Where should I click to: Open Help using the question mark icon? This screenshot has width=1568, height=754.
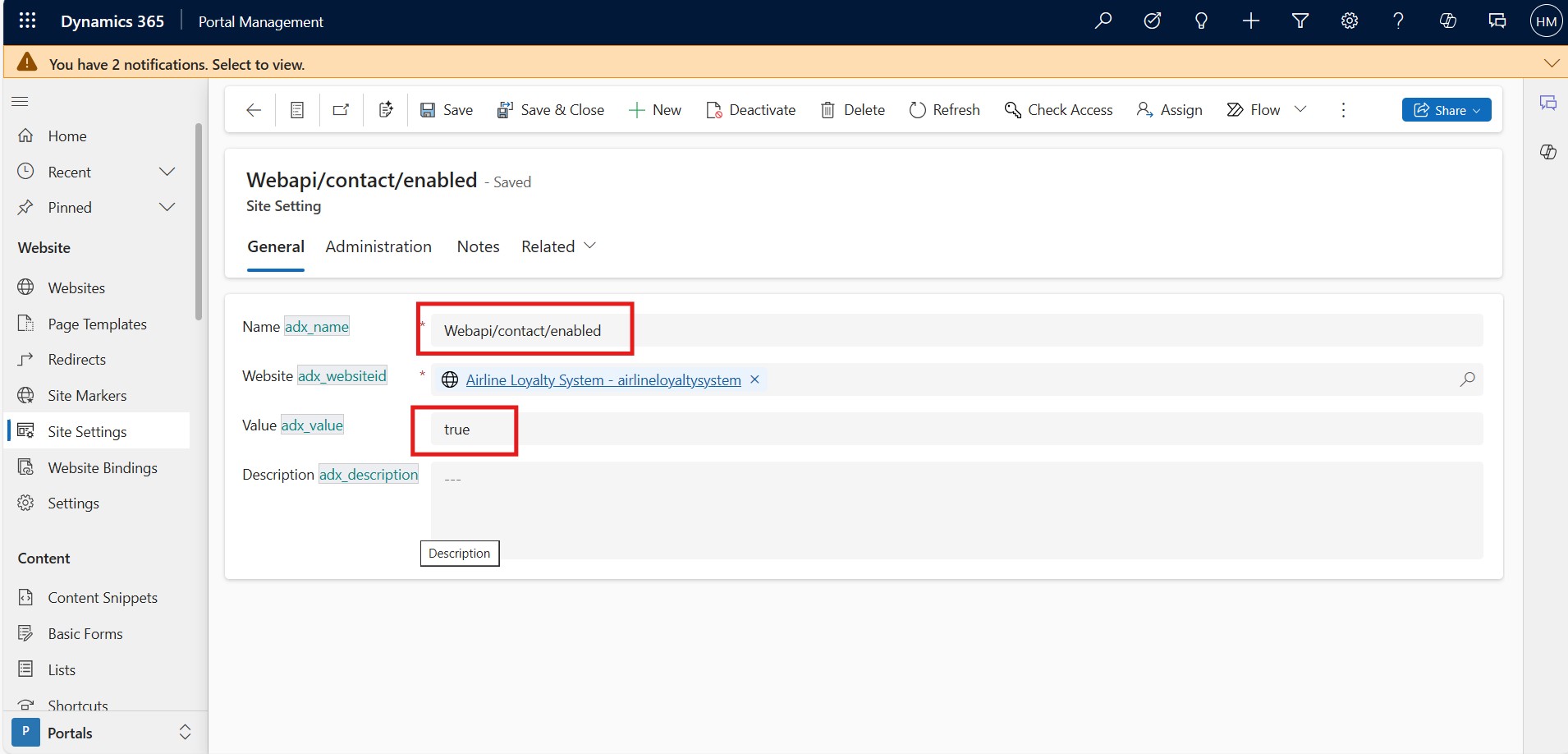[1398, 21]
